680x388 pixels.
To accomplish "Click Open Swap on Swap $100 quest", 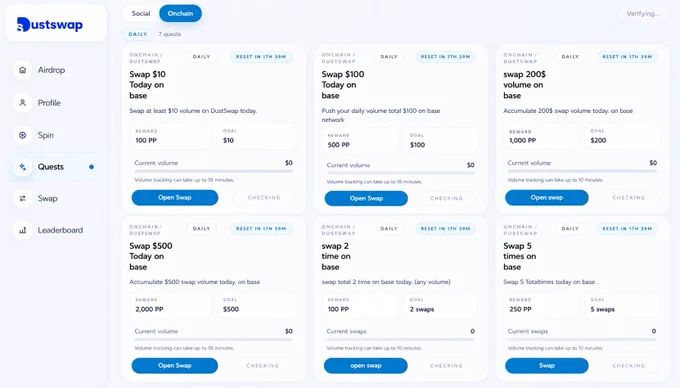I will [366, 199].
